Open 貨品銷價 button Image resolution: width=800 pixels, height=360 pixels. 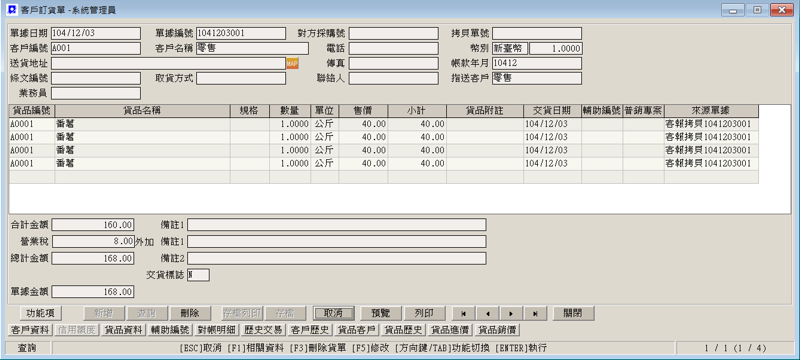coord(497,330)
